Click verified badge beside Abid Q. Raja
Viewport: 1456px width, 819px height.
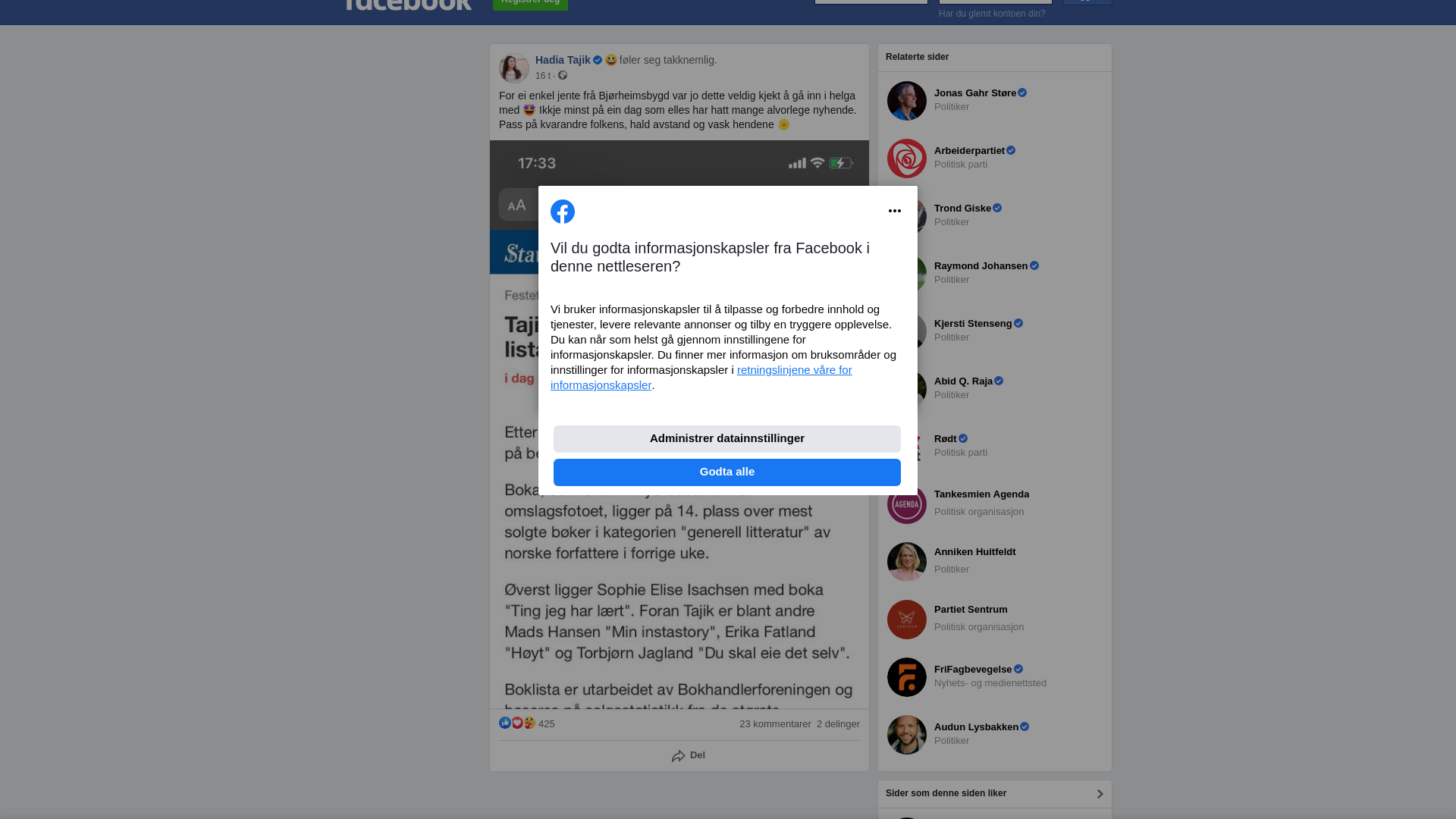[x=999, y=381]
